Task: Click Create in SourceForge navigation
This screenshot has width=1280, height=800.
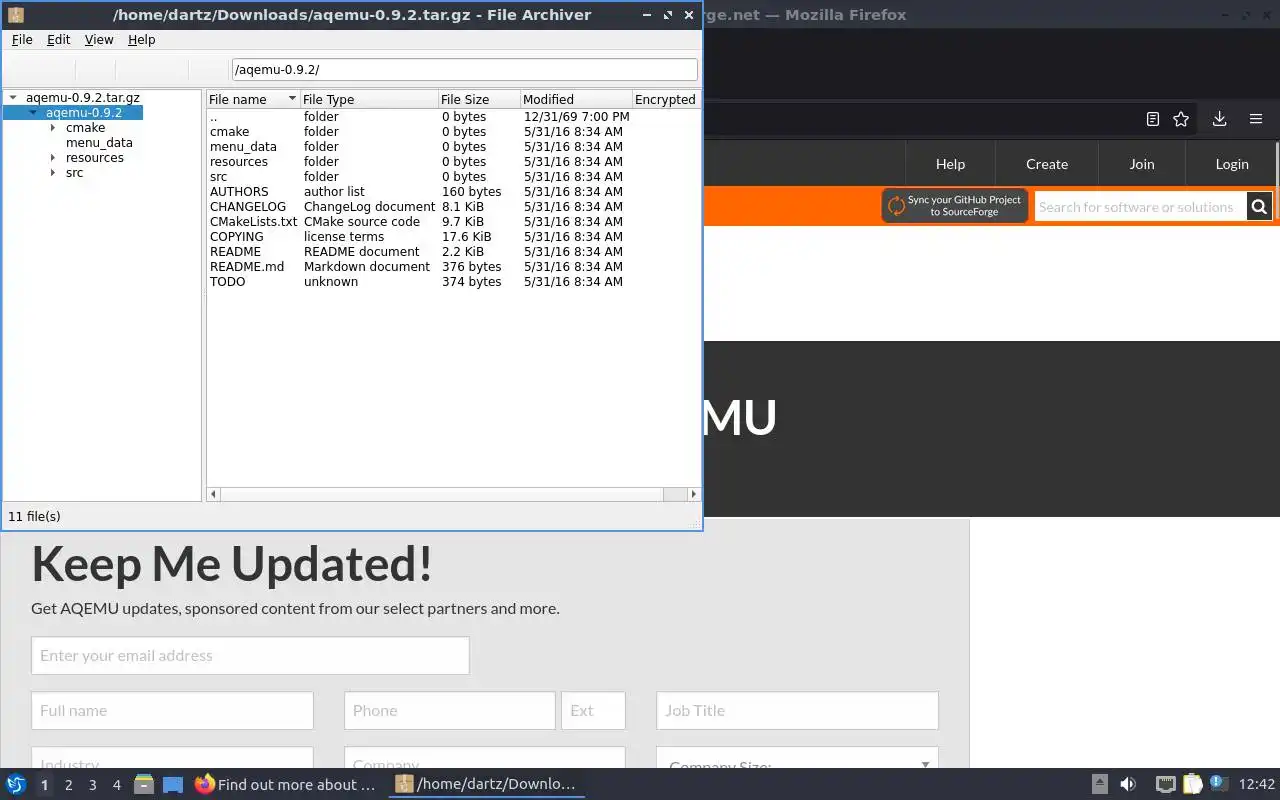Action: (1047, 164)
